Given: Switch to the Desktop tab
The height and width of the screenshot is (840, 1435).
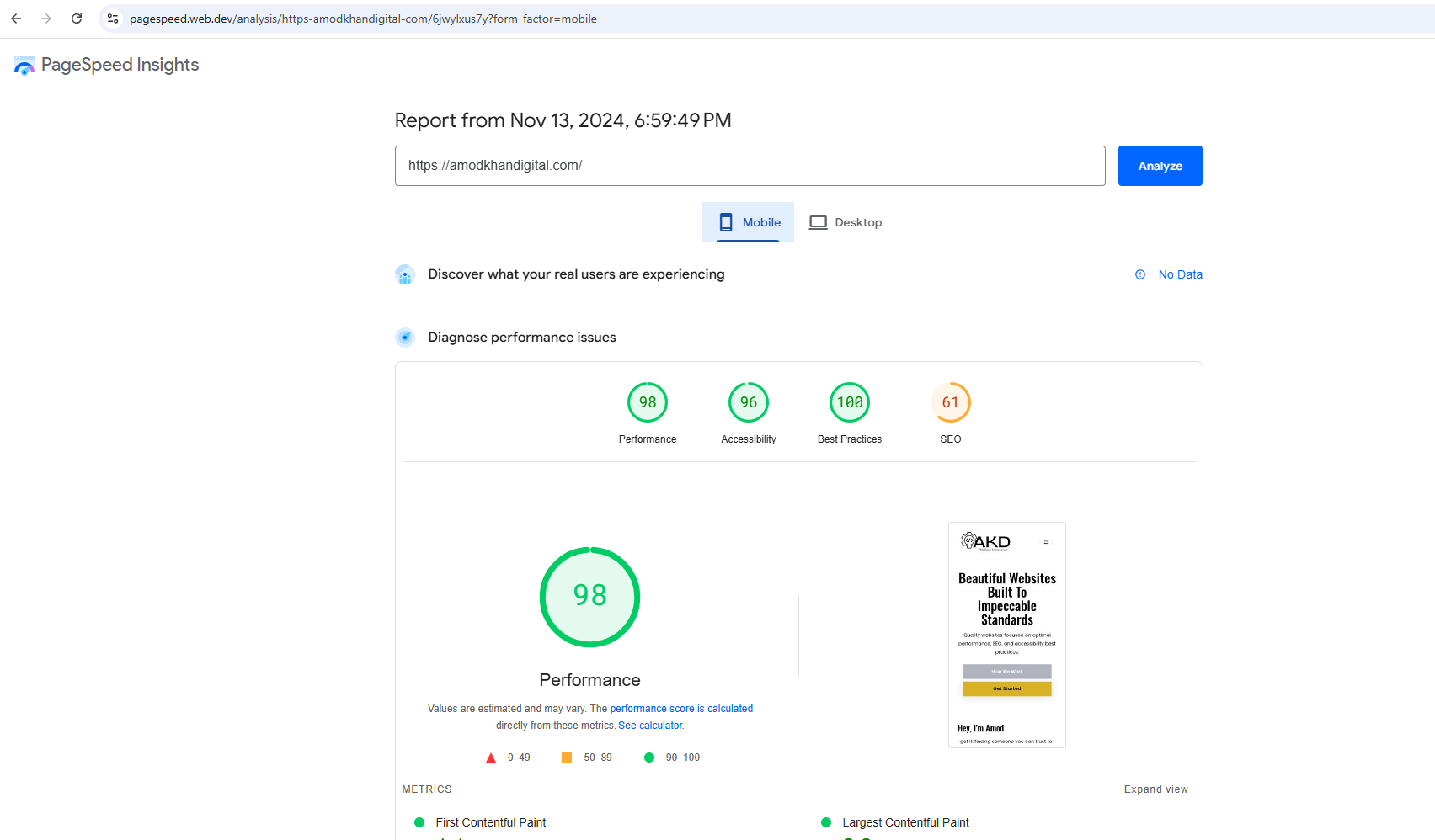Looking at the screenshot, I should [846, 222].
